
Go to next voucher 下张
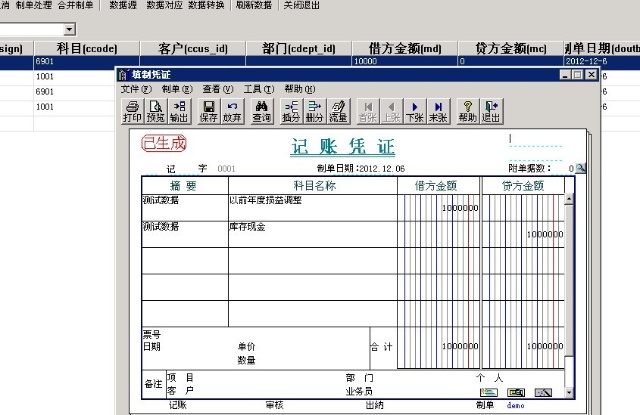click(415, 111)
